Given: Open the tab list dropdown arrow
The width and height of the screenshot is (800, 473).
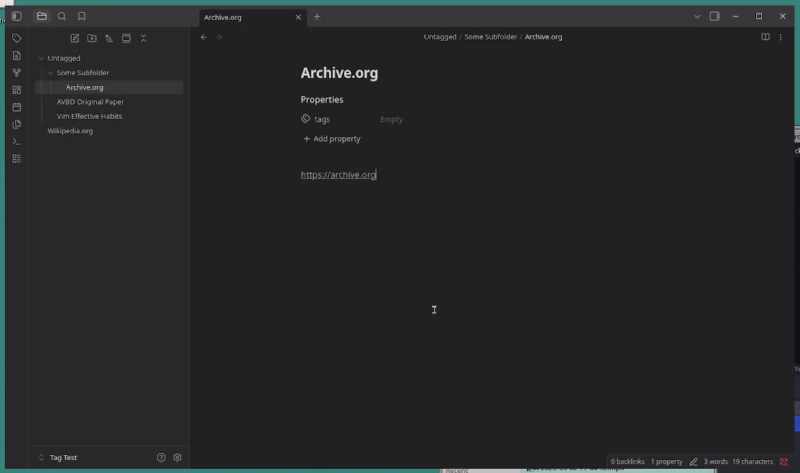Looking at the screenshot, I should click(697, 16).
